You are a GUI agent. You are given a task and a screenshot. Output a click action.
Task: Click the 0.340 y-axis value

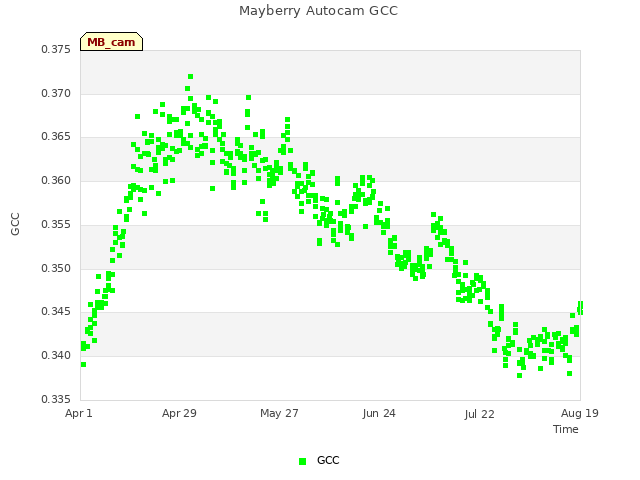coord(56,356)
